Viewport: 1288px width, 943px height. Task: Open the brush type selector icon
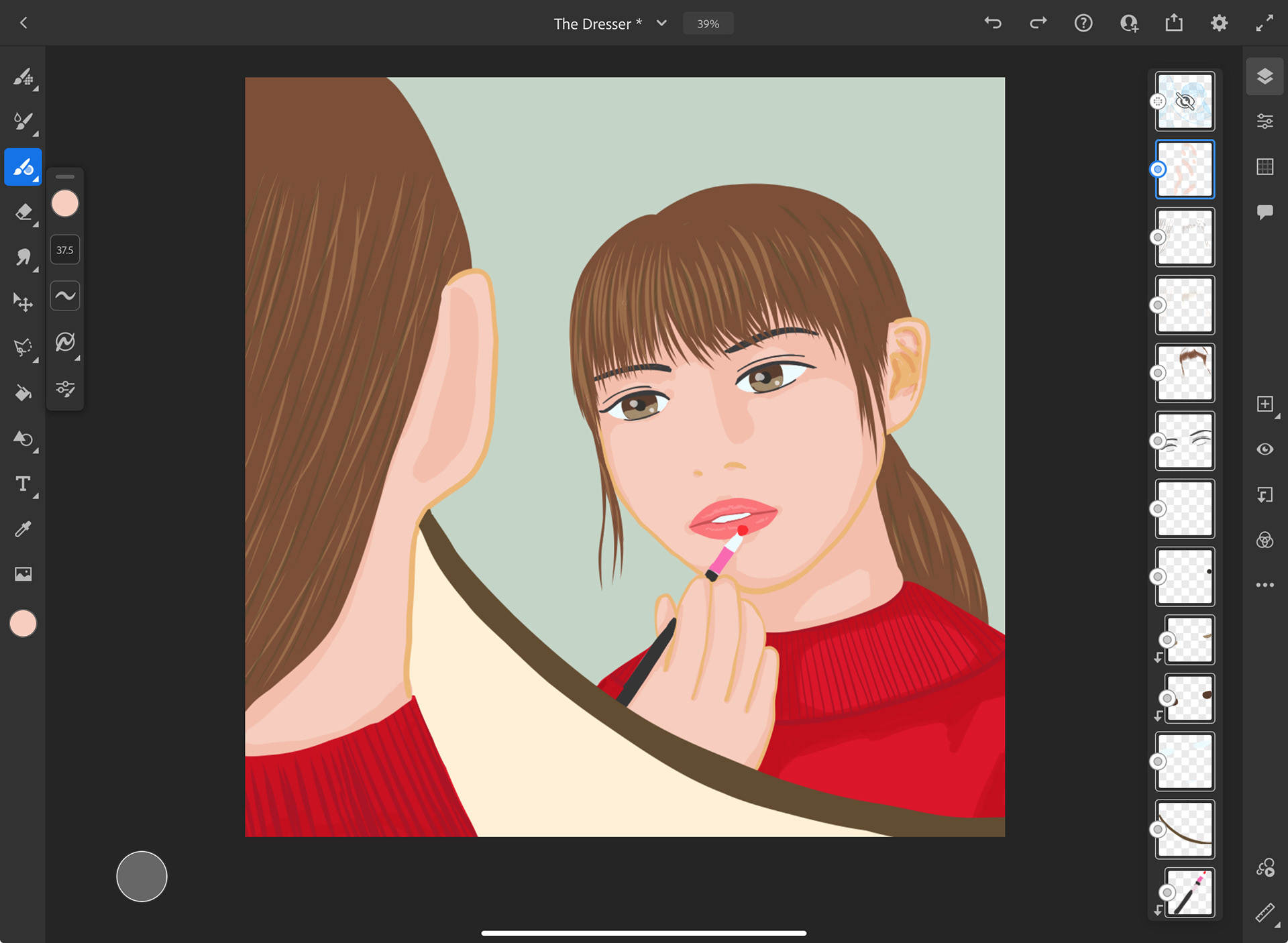point(65,342)
